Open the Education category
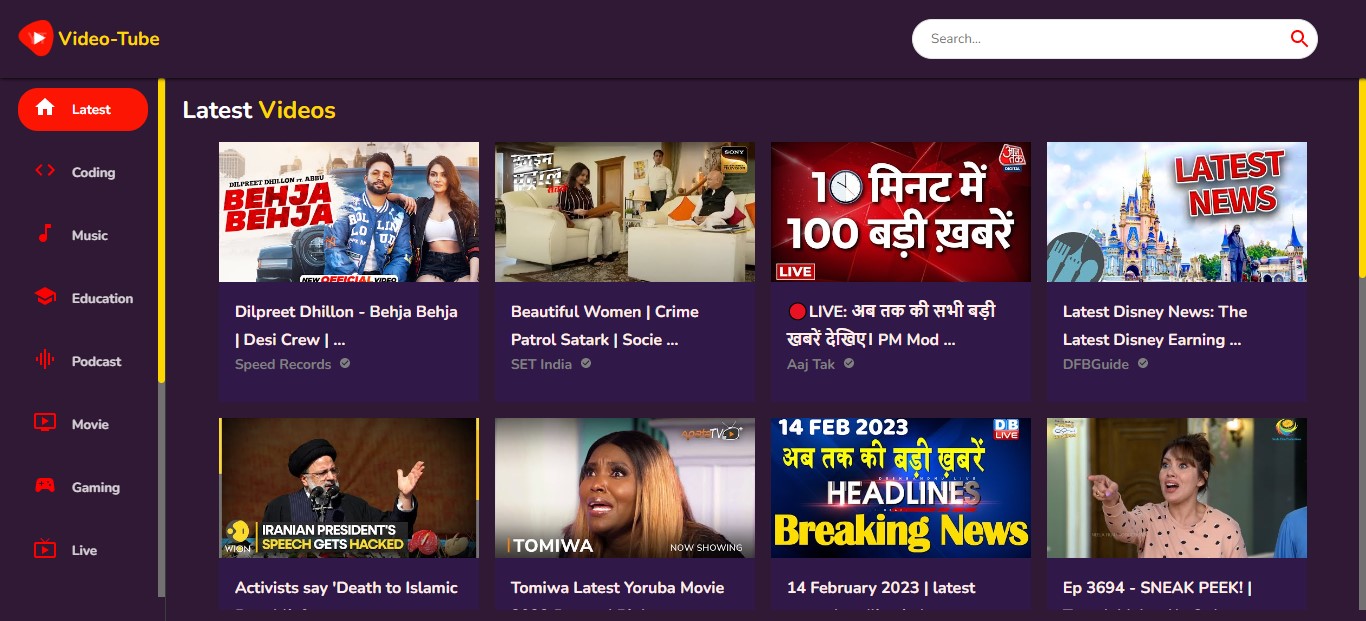 83,298
